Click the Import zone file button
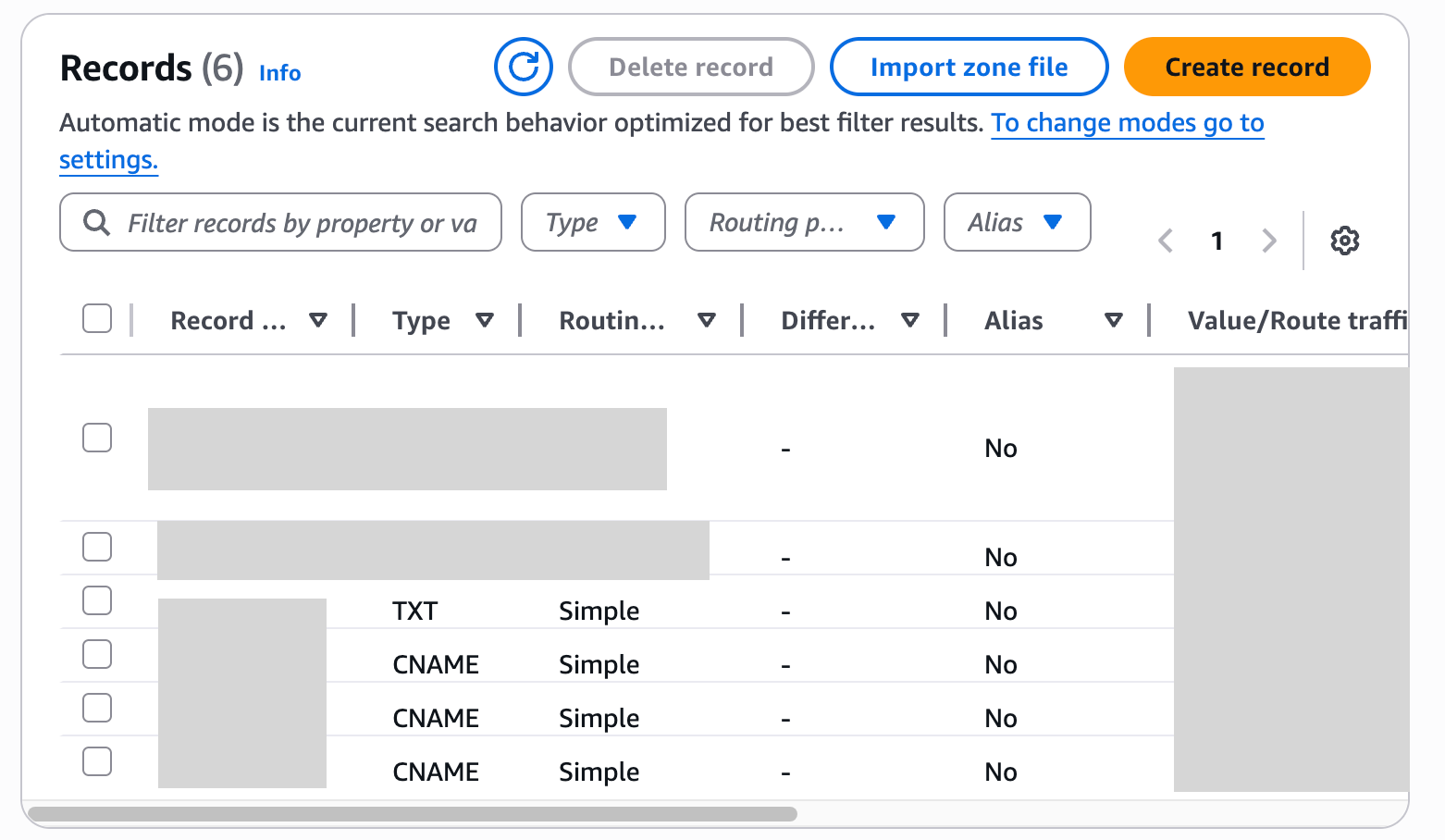The height and width of the screenshot is (840, 1445). point(969,67)
